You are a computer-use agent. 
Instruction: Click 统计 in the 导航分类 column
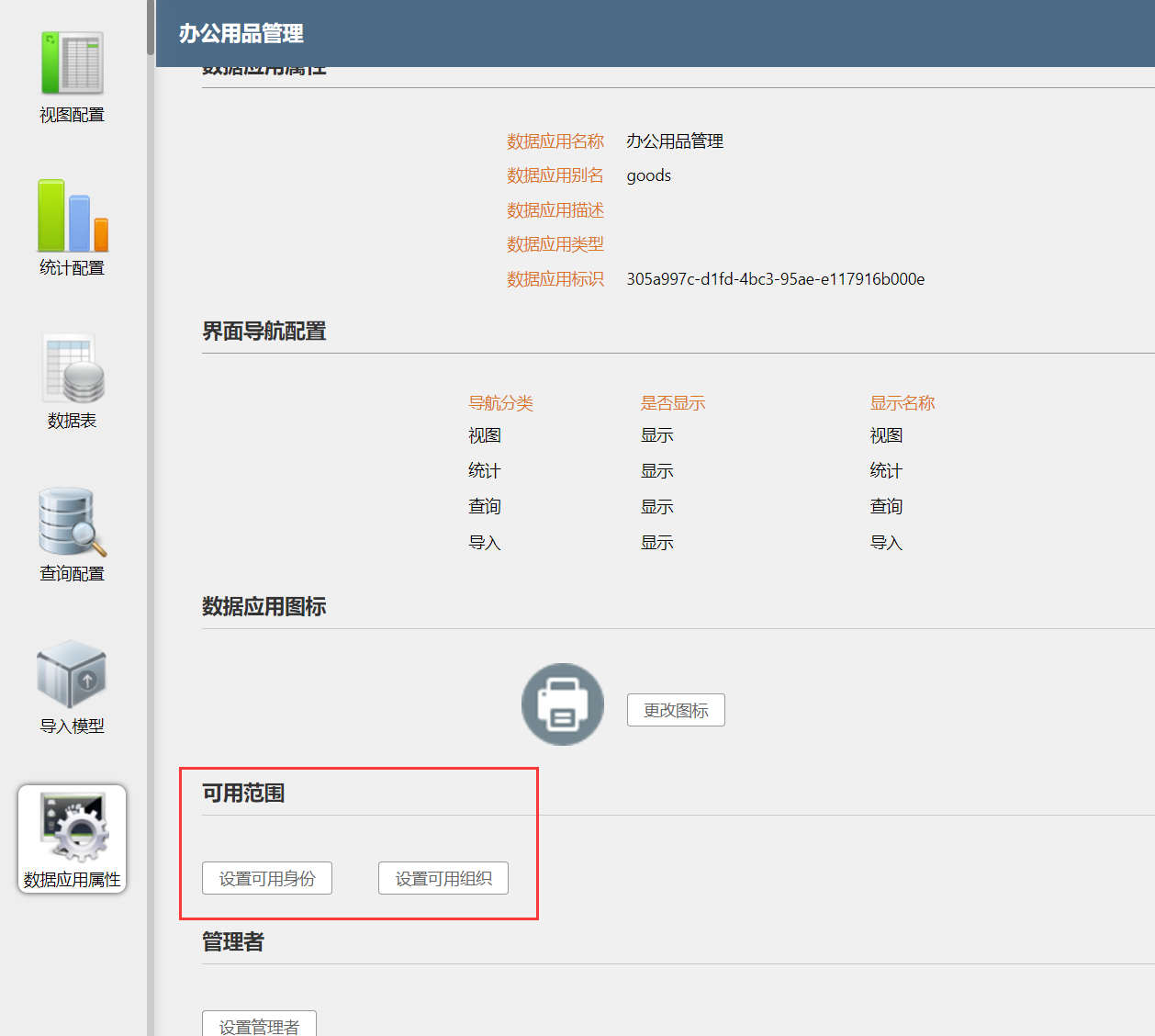(x=485, y=471)
